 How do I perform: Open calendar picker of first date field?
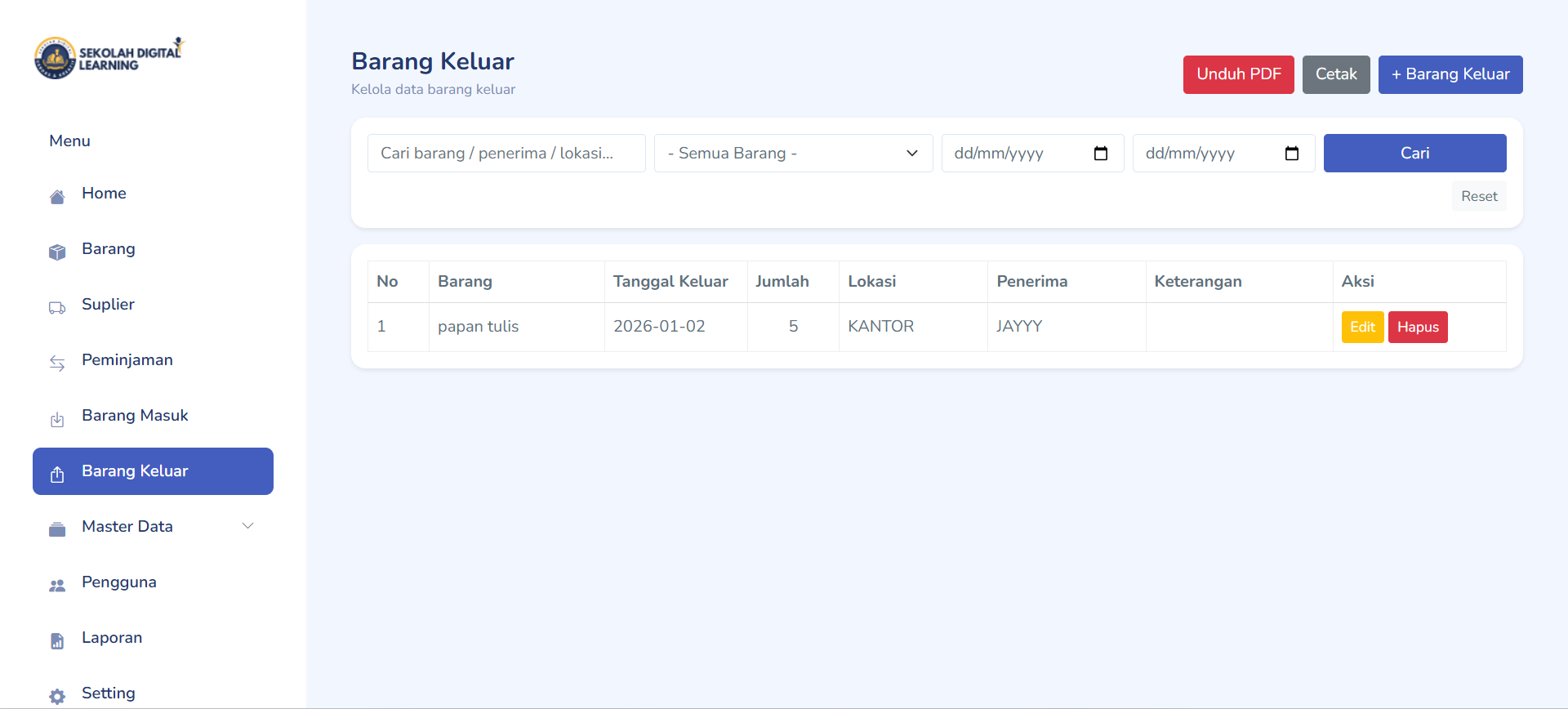(1100, 154)
